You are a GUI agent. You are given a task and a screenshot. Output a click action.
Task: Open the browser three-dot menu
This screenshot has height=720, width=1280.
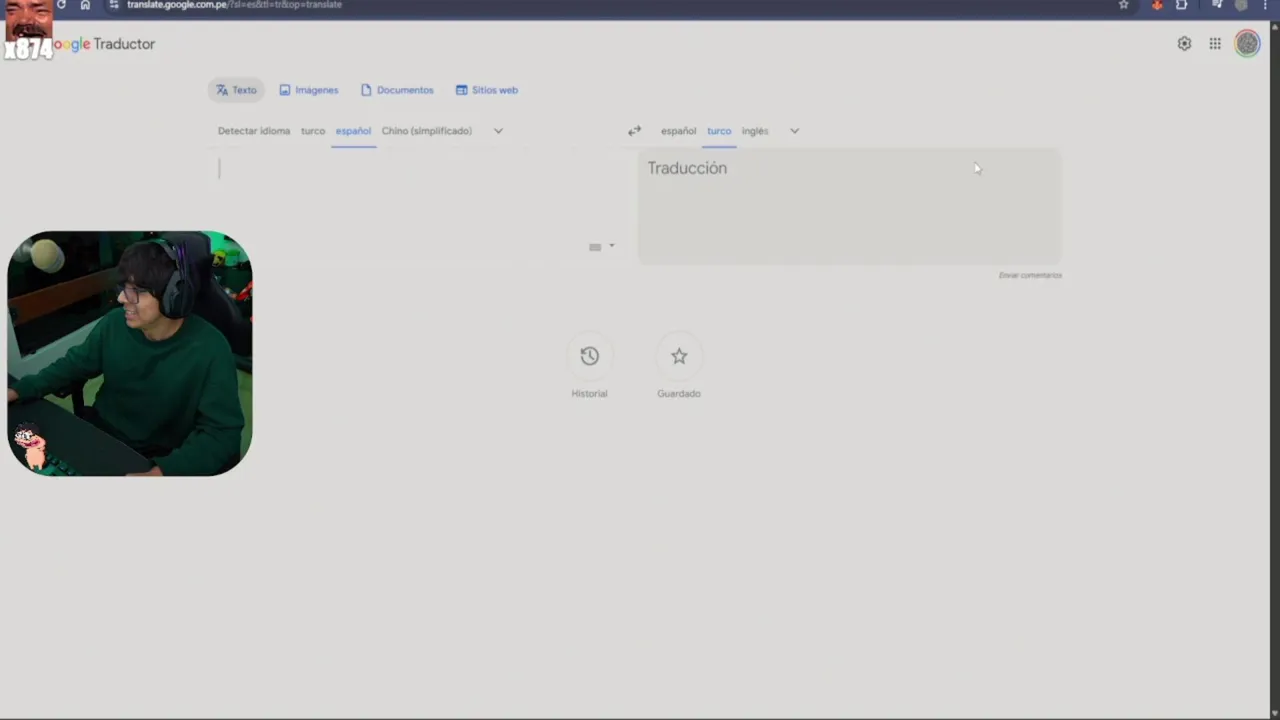1266,5
